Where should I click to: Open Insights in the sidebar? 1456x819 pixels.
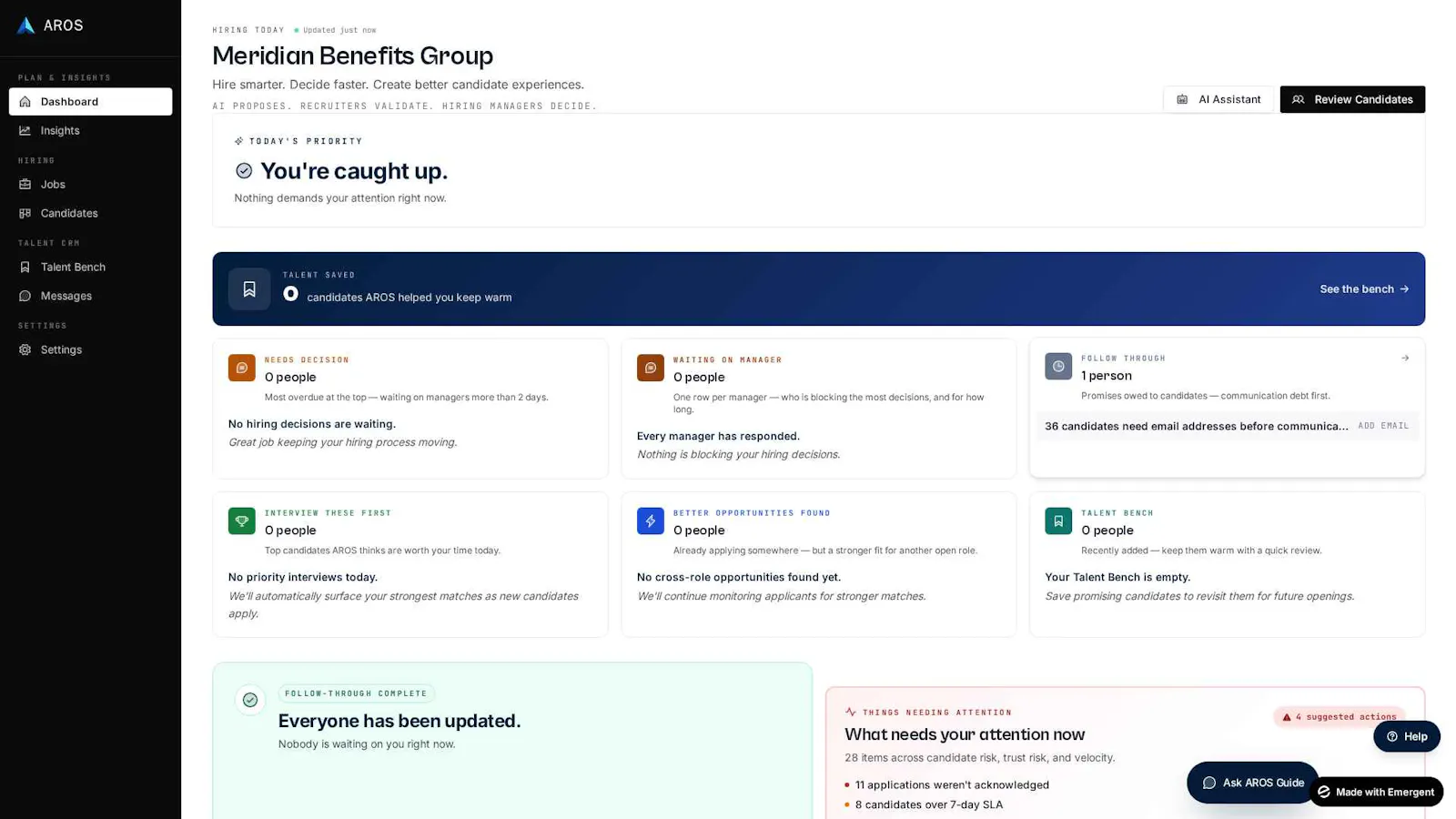coord(90,130)
